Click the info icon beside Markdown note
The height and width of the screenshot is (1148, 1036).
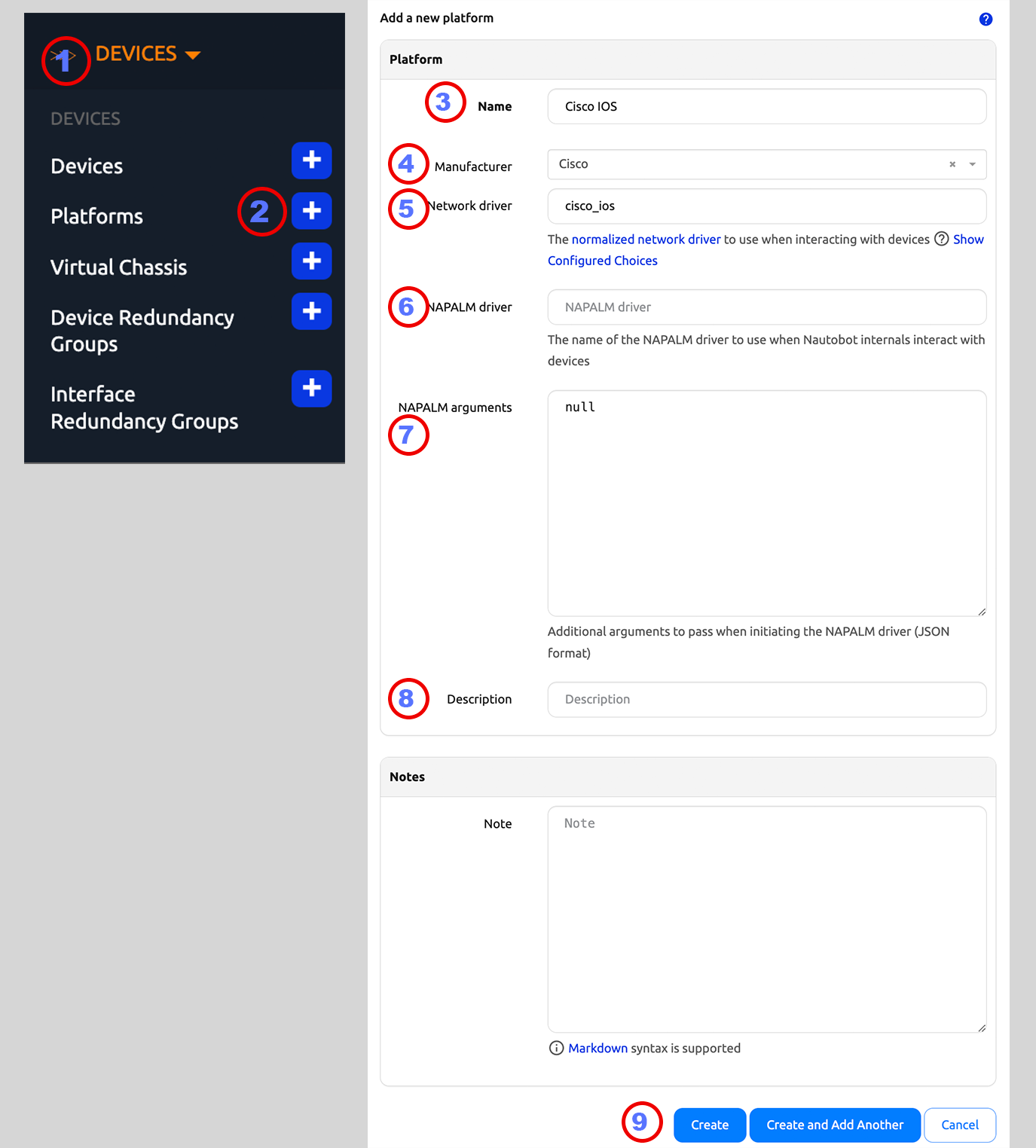(x=555, y=1048)
